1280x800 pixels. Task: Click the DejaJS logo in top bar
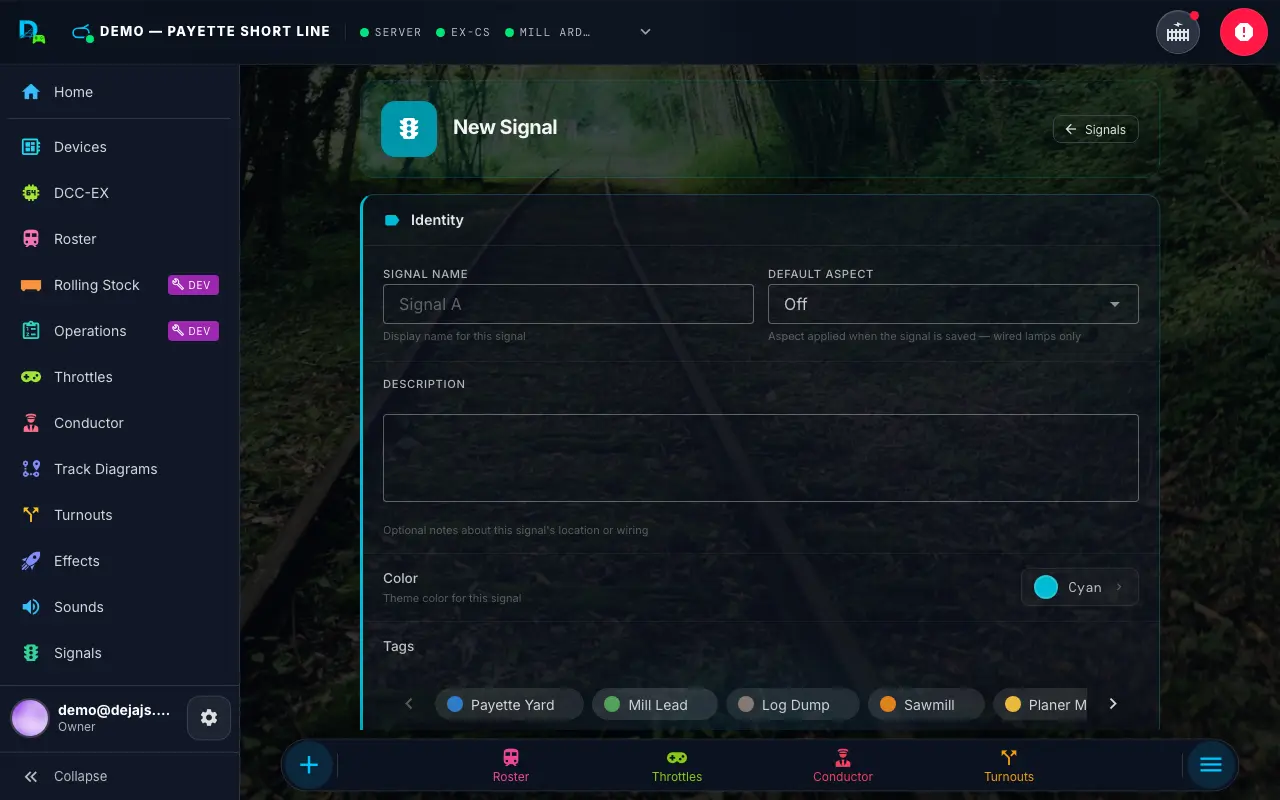[x=32, y=32]
